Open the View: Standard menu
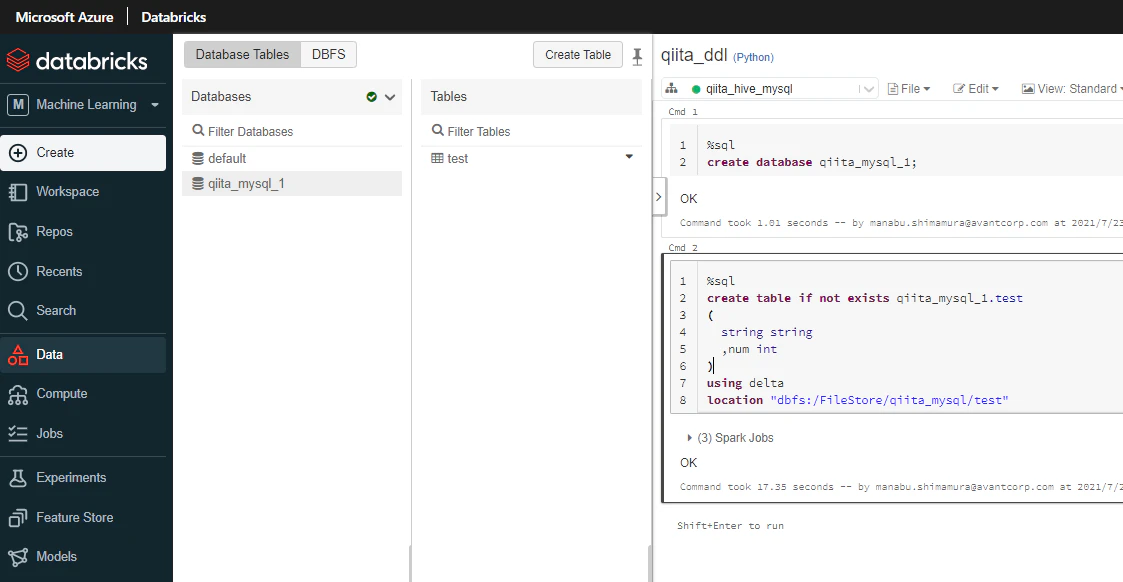 click(1071, 89)
